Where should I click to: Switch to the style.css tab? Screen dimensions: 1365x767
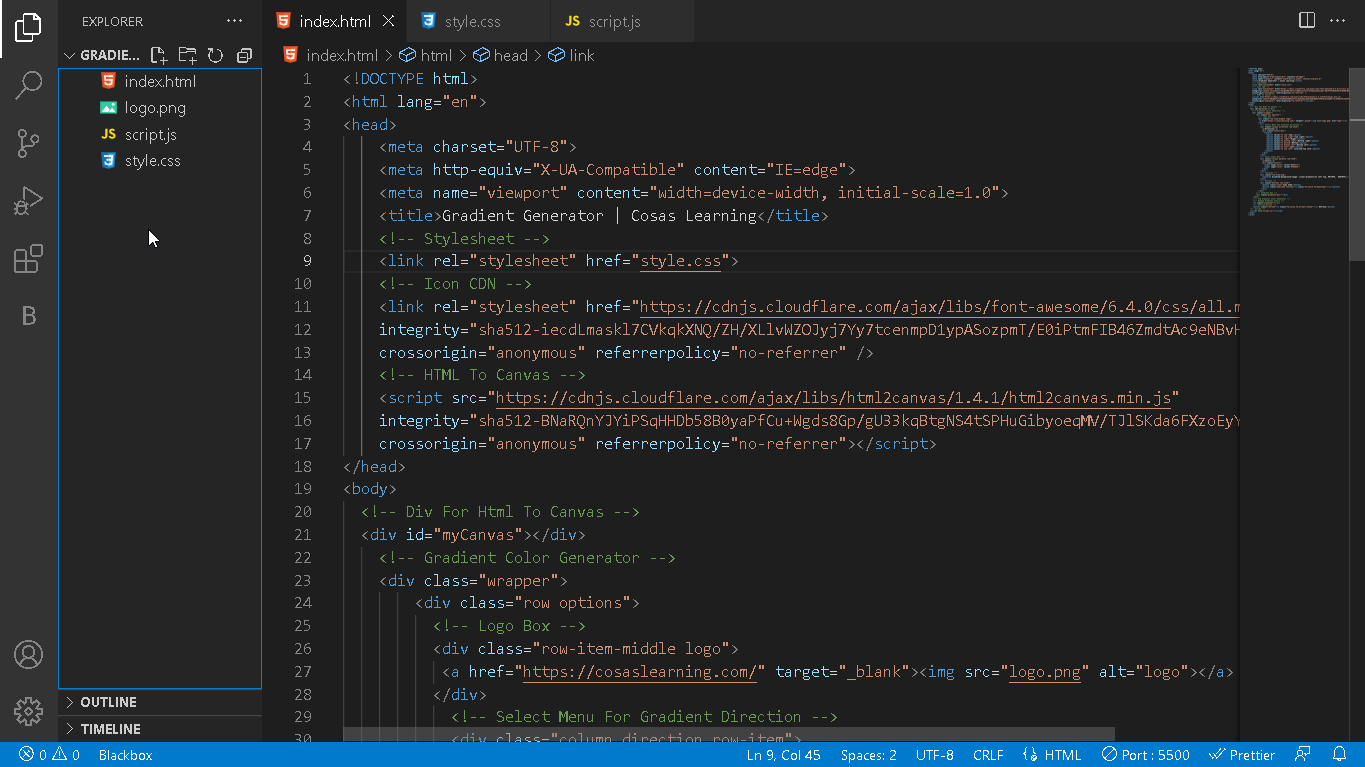coord(472,21)
